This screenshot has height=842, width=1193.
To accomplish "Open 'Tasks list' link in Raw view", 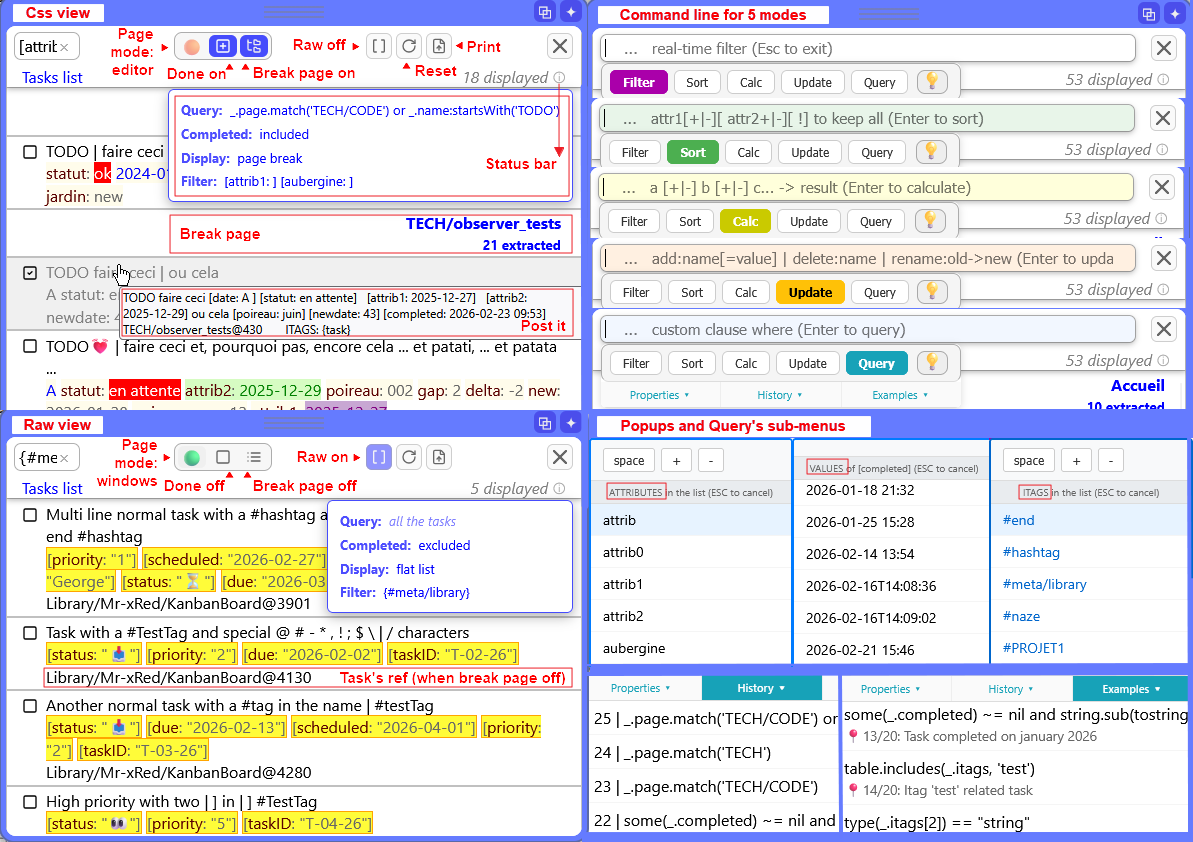I will (52, 488).
